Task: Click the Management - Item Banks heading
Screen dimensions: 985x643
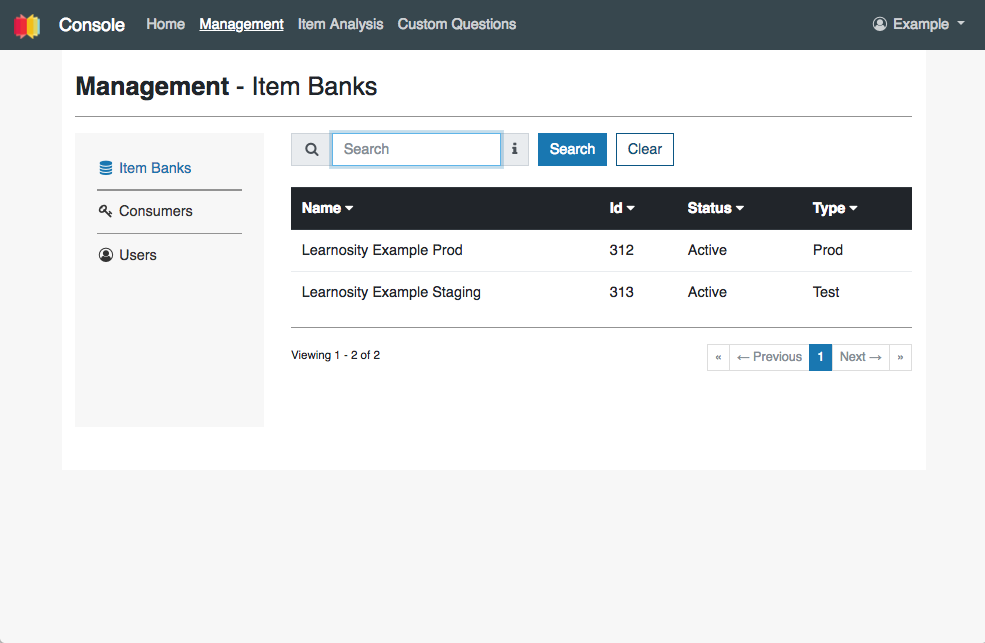Action: point(226,87)
